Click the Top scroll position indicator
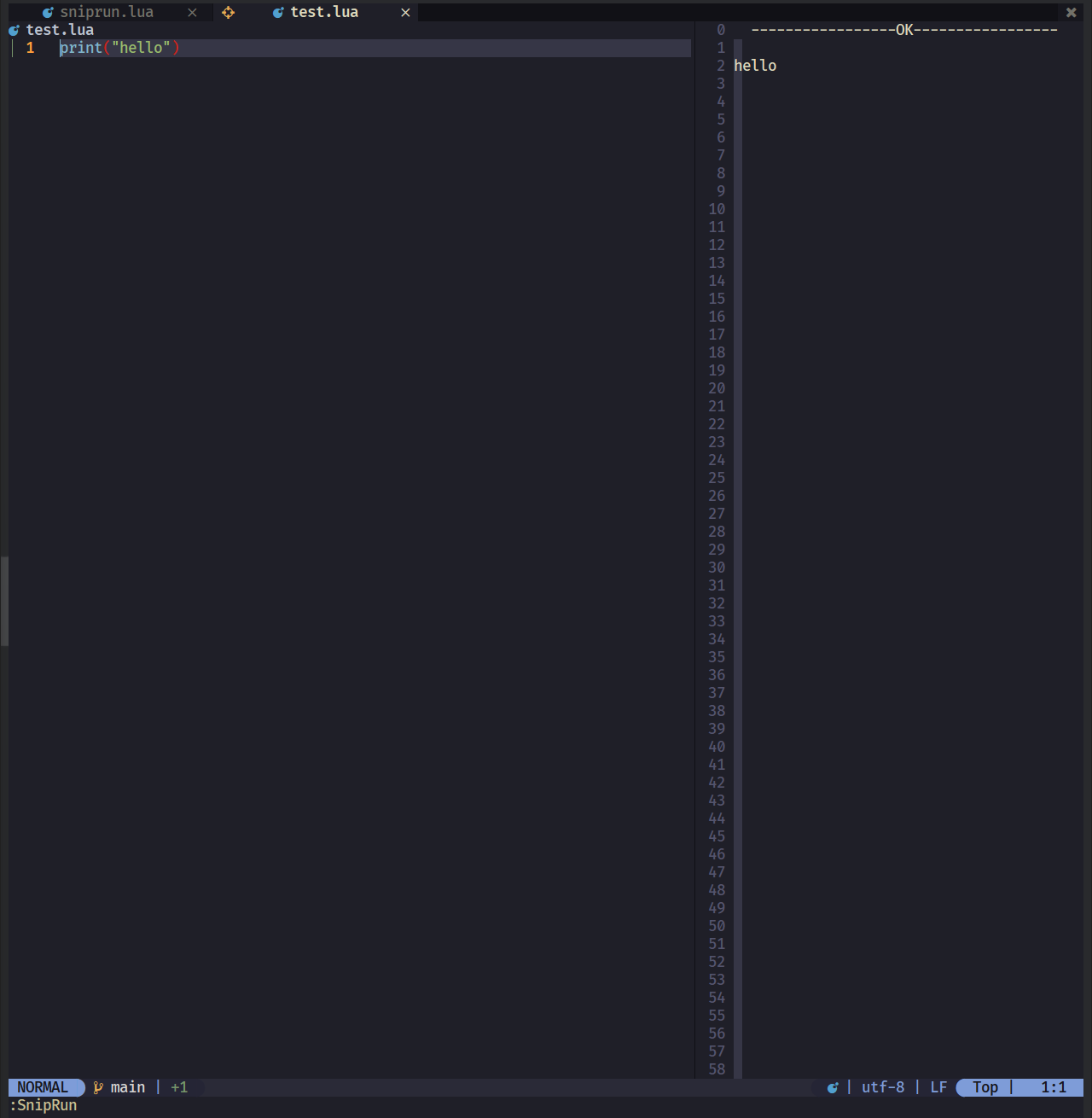The image size is (1092, 1118). pos(985,1086)
